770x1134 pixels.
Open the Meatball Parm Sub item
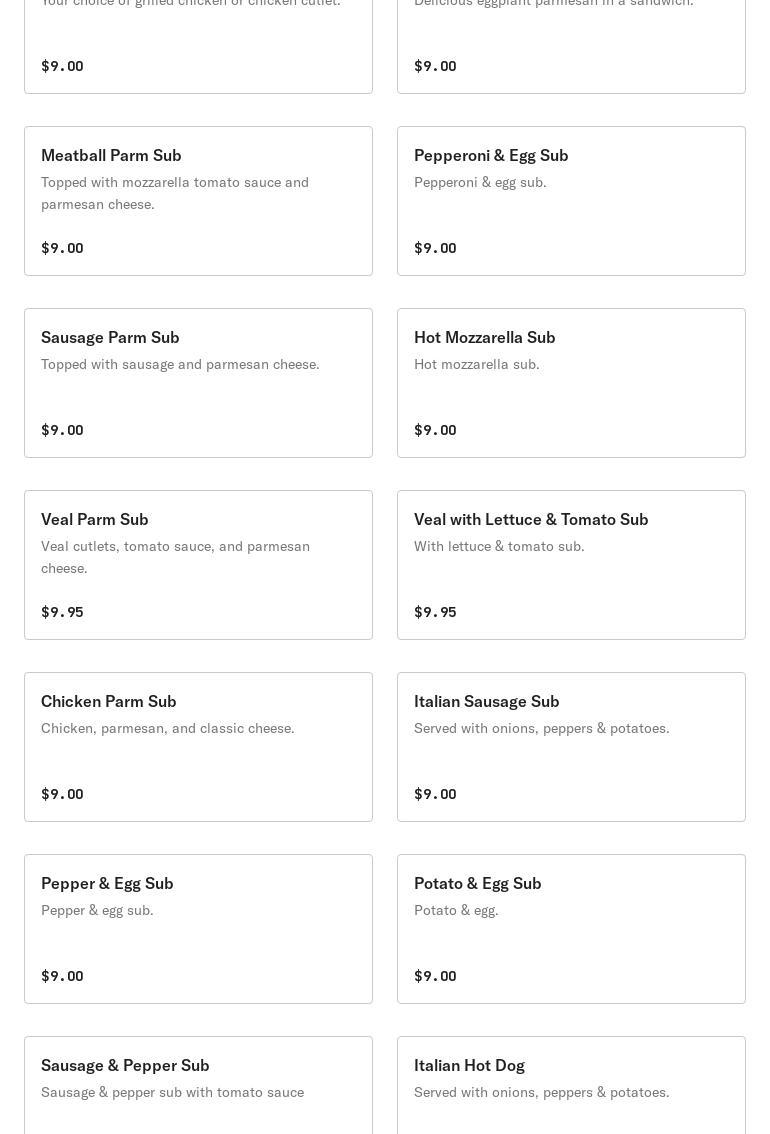pos(198,201)
